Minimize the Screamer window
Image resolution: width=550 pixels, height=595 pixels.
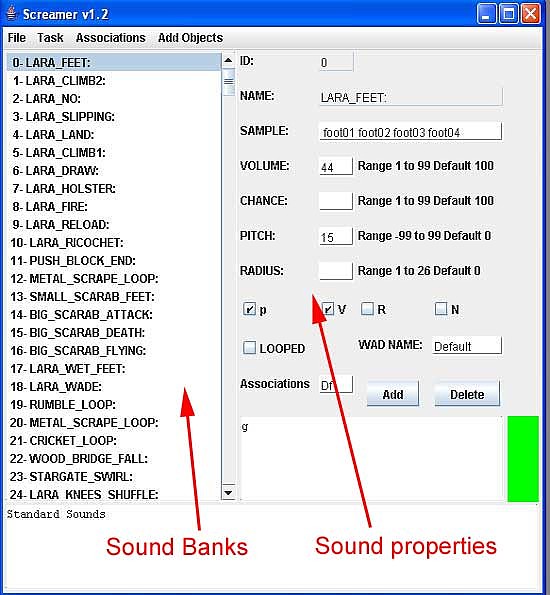click(486, 14)
